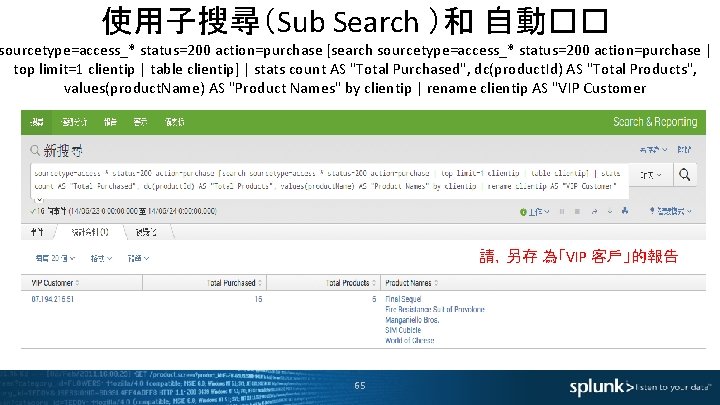Click the SIM Cubicle product name
The width and height of the screenshot is (720, 405).
pyautogui.click(x=403, y=330)
